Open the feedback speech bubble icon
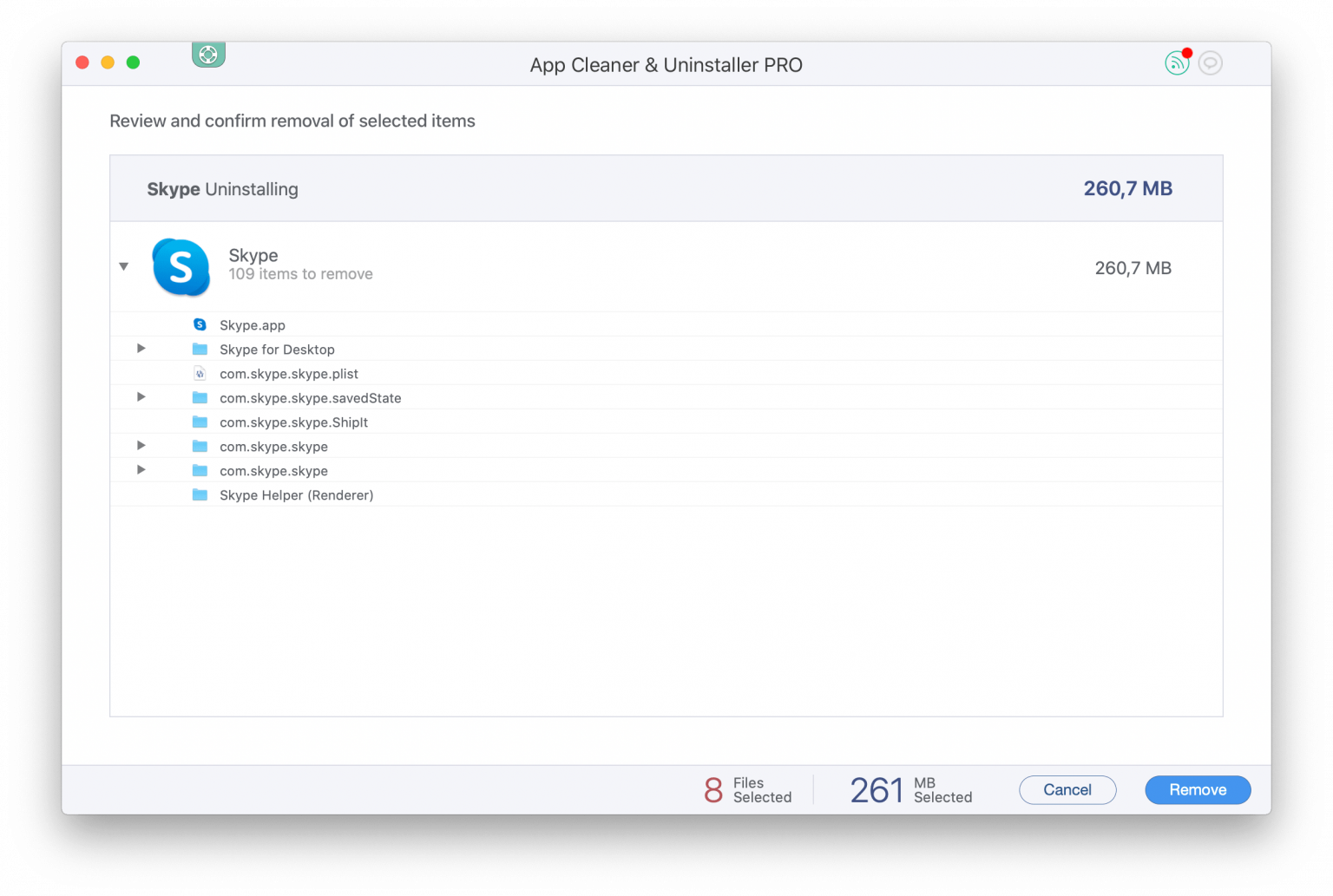This screenshot has height=896, width=1333. [x=1210, y=63]
